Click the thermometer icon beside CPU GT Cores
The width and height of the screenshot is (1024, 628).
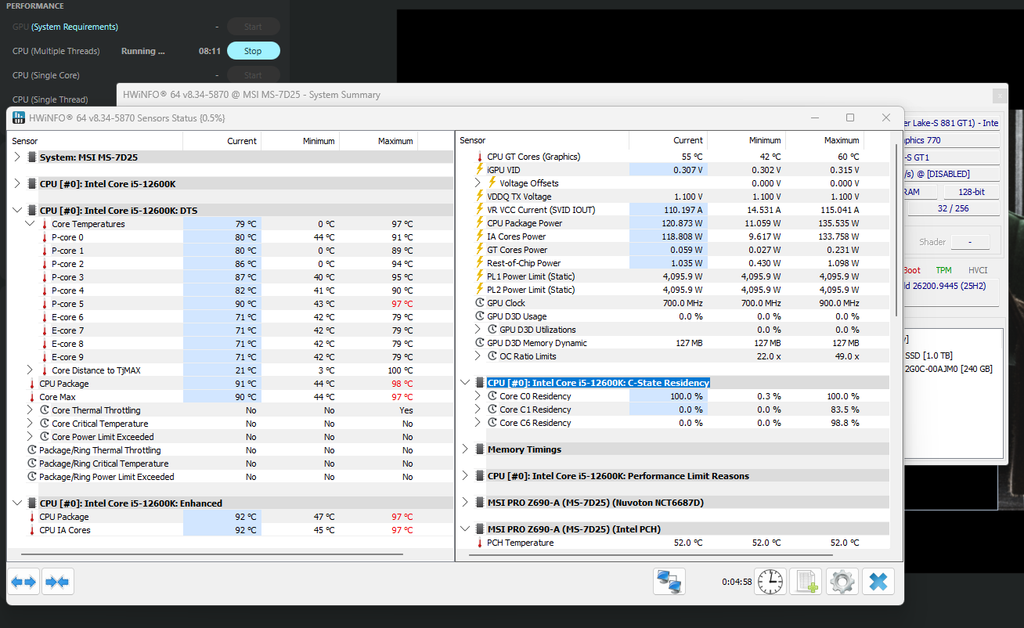tap(480, 157)
